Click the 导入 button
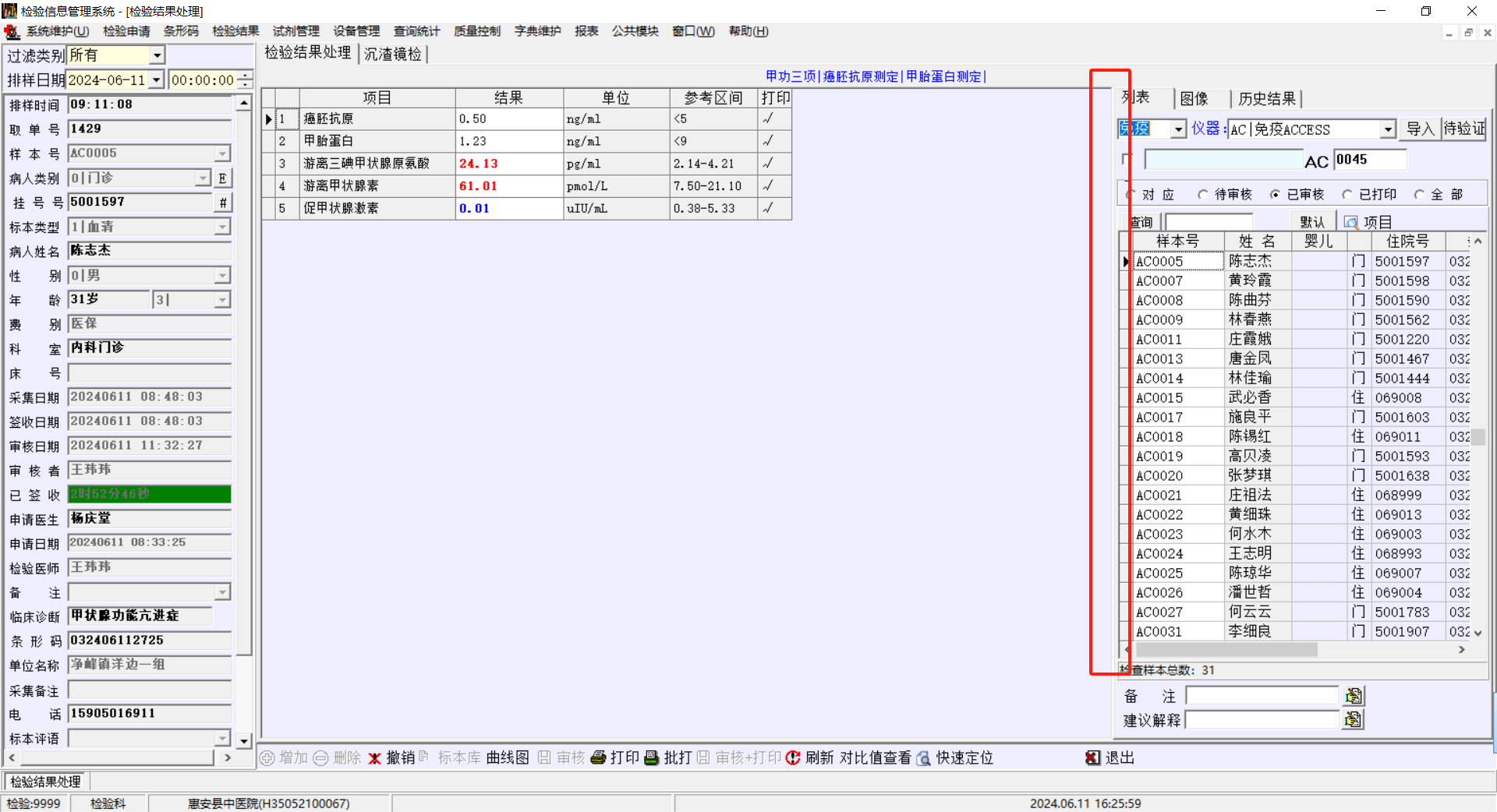The width and height of the screenshot is (1497, 812). (1420, 129)
